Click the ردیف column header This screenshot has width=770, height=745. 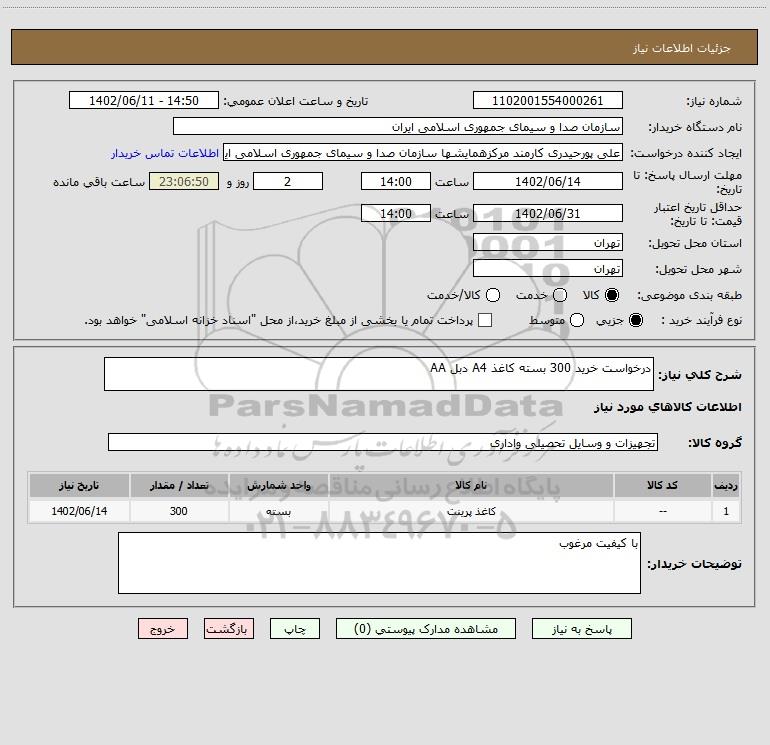pos(726,485)
